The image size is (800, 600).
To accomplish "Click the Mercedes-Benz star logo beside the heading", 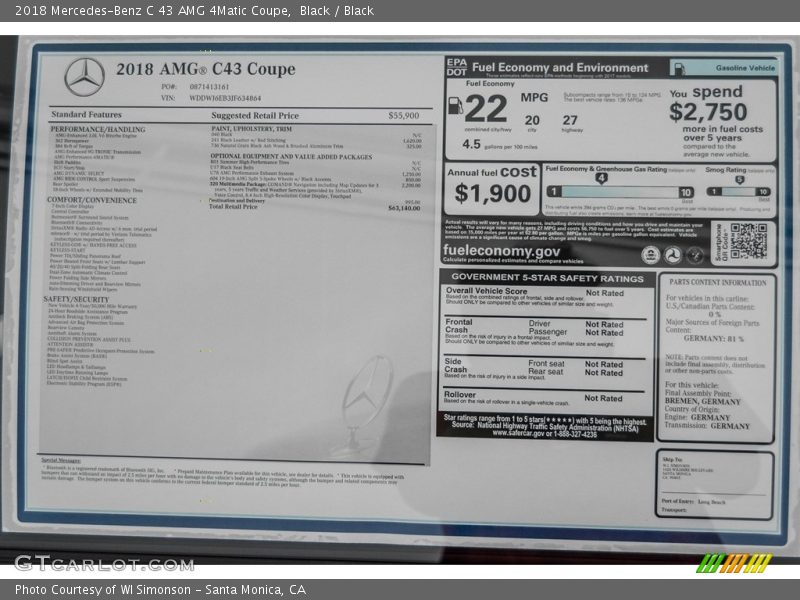I will (x=85, y=77).
